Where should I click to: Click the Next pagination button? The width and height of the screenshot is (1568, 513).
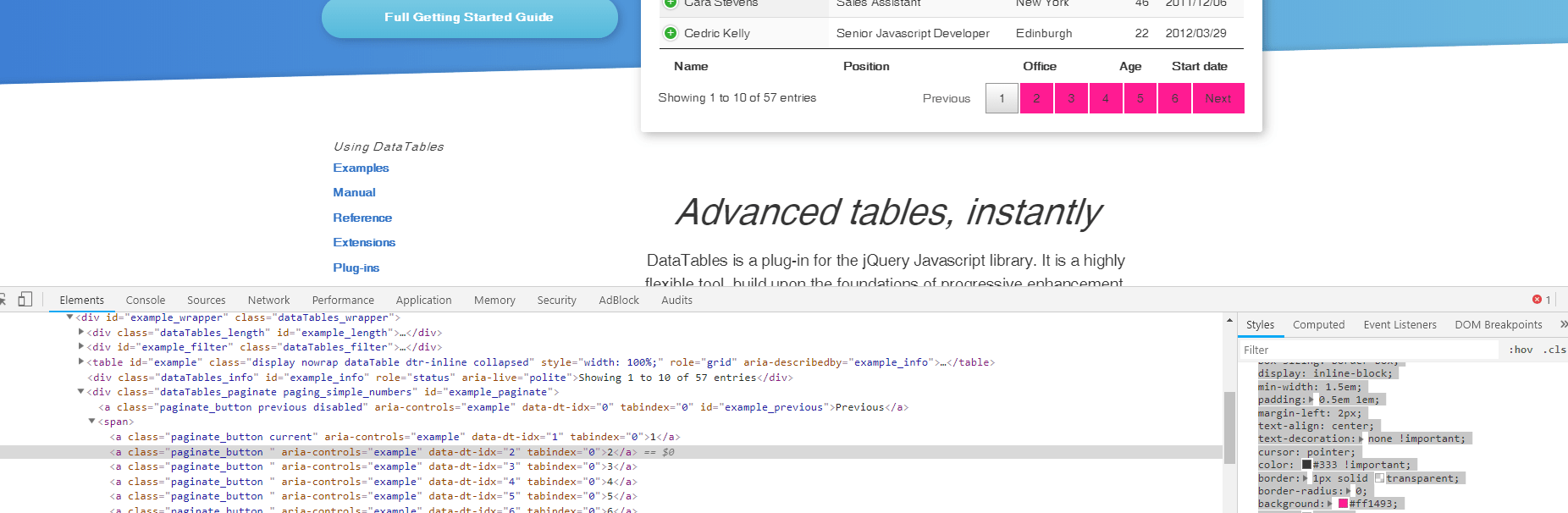[x=1218, y=98]
